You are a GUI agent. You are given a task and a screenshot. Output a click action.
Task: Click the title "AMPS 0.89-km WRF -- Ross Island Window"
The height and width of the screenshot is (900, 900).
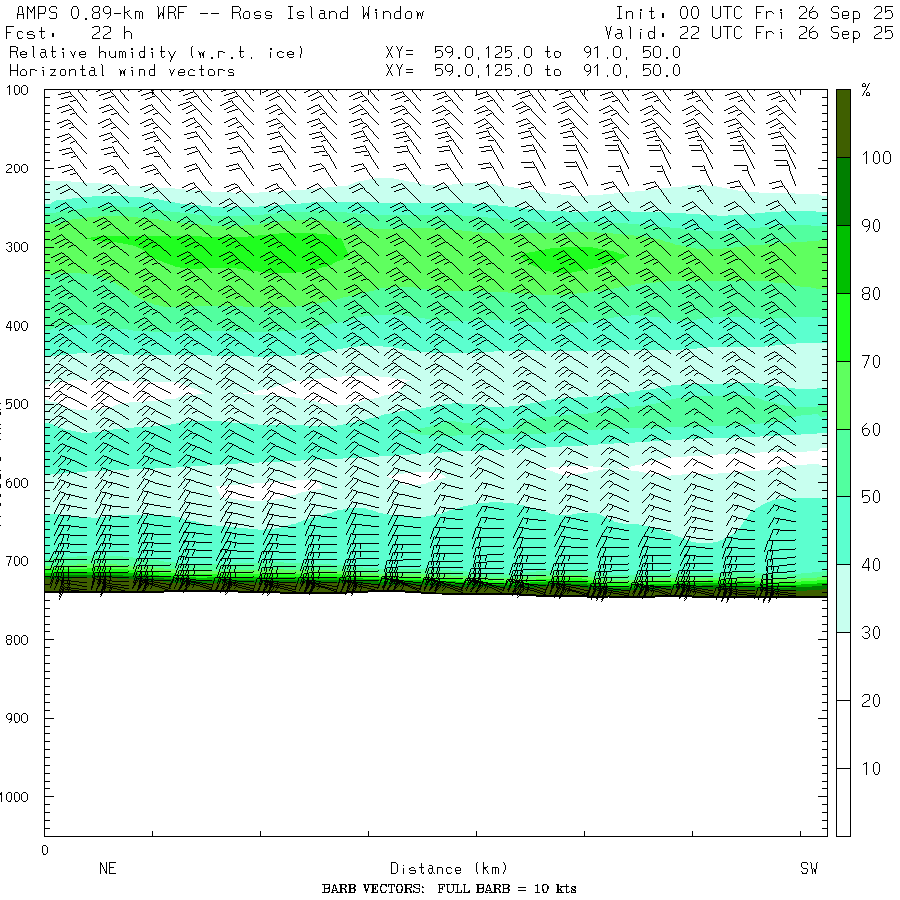(x=220, y=13)
